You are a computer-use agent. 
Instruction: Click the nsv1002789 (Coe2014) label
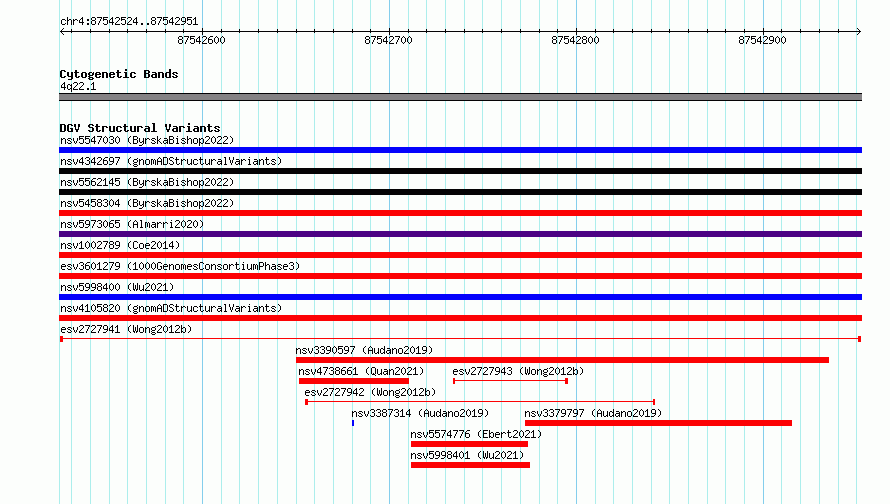coord(120,245)
